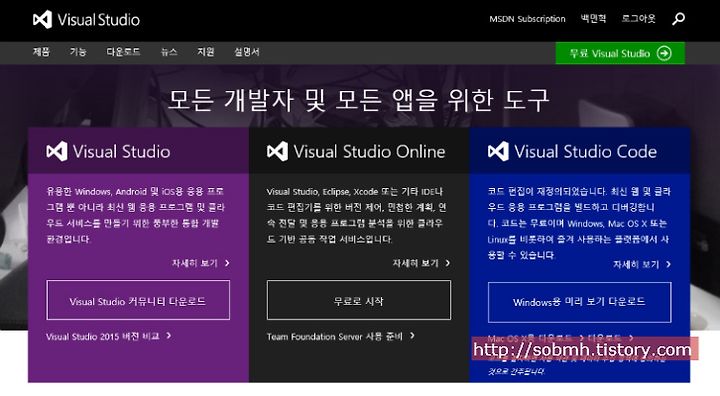Screen dimensions: 720x396
Task: Open the 설명서 menu
Action: pos(247,52)
